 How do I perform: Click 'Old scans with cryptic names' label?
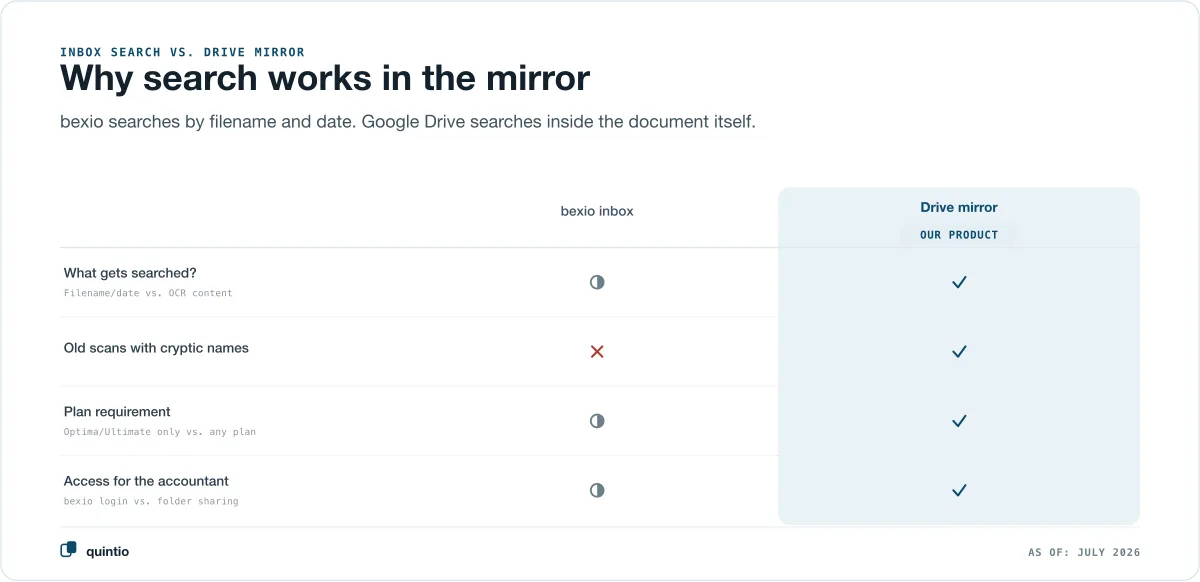(x=156, y=349)
